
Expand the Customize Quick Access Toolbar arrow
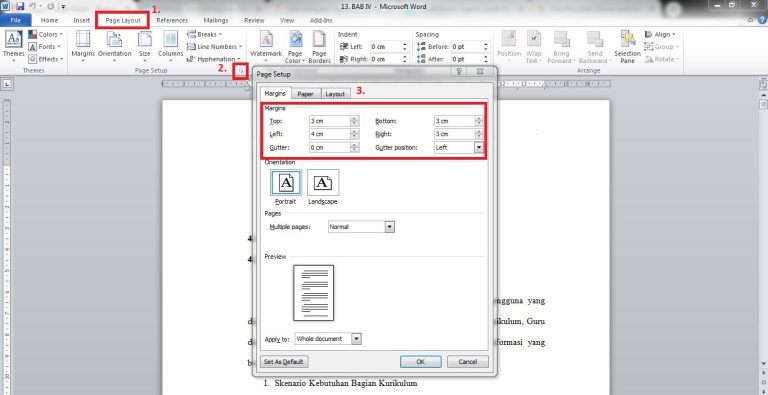pos(64,7)
